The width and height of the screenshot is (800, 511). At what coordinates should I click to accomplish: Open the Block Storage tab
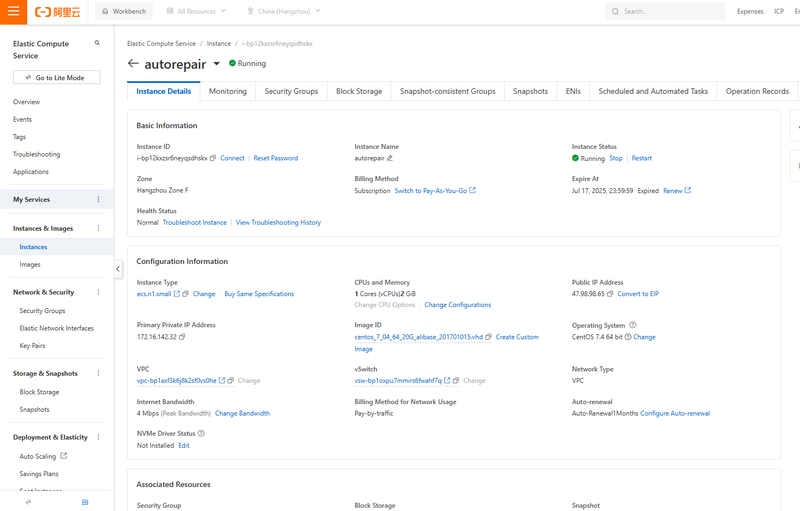click(359, 91)
